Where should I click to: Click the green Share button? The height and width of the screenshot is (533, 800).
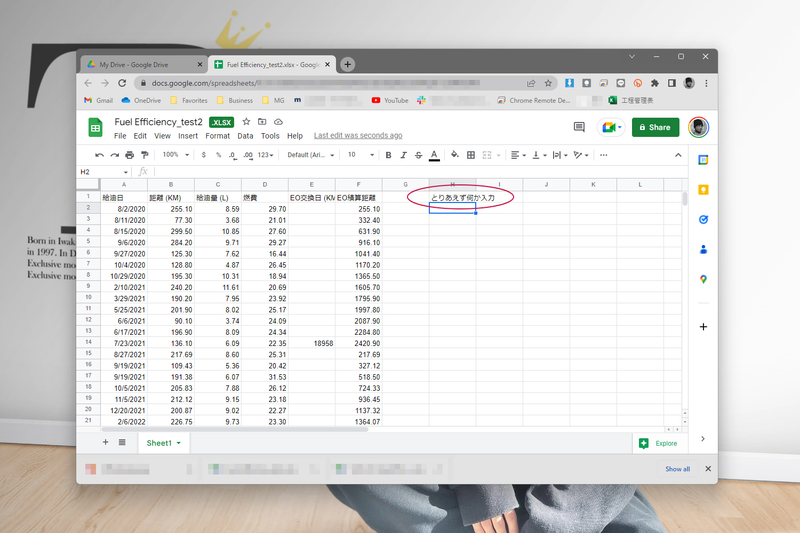[x=655, y=127]
